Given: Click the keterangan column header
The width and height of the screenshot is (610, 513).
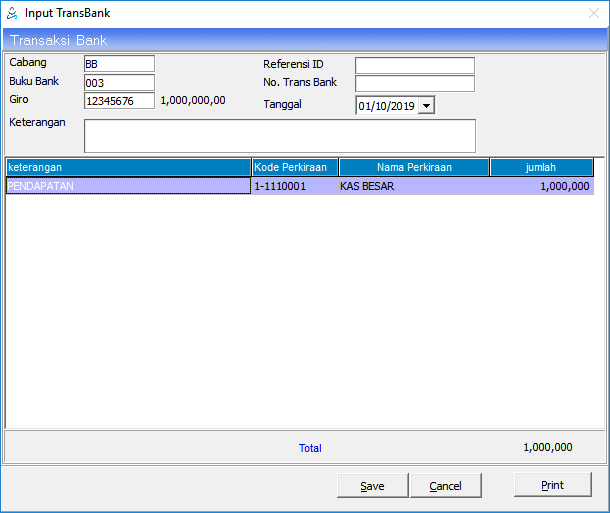Looking at the screenshot, I should pyautogui.click(x=128, y=168).
